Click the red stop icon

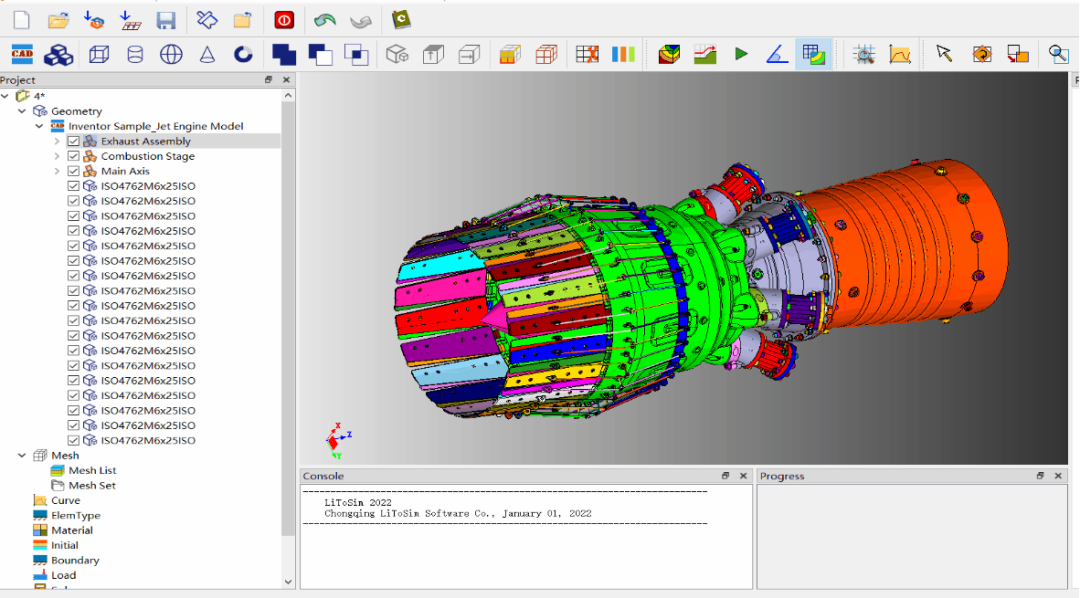pyautogui.click(x=284, y=20)
